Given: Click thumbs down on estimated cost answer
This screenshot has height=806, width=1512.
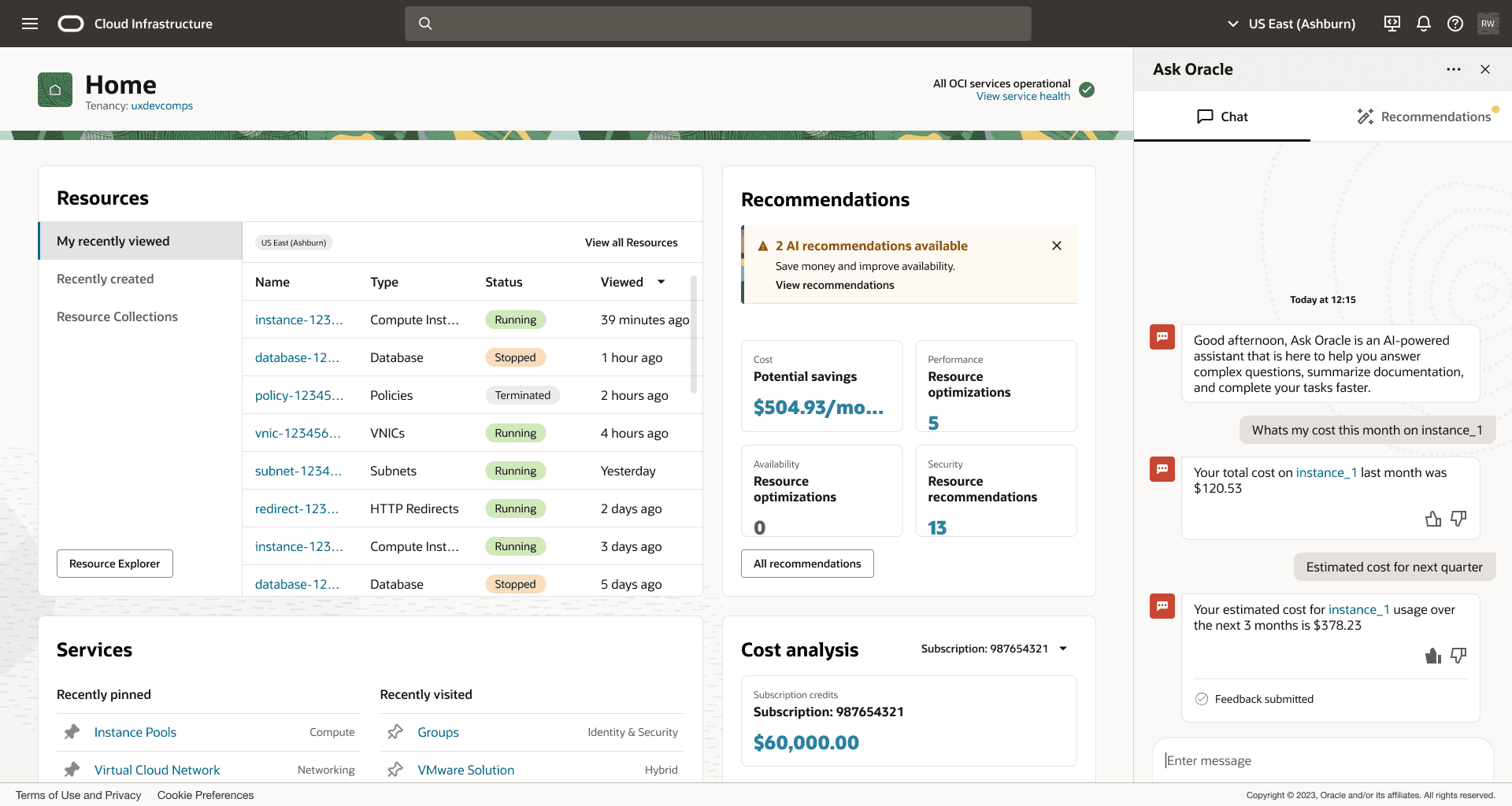Looking at the screenshot, I should [x=1458, y=656].
